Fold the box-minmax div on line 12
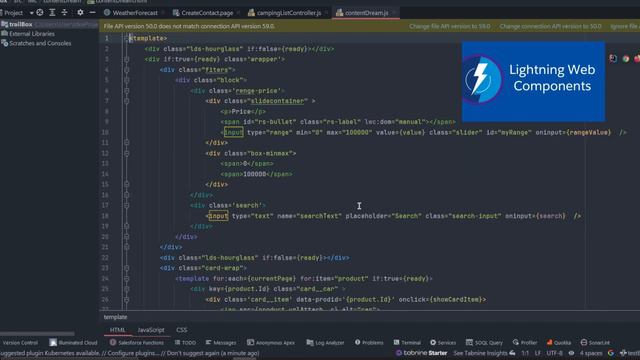 coord(127,153)
